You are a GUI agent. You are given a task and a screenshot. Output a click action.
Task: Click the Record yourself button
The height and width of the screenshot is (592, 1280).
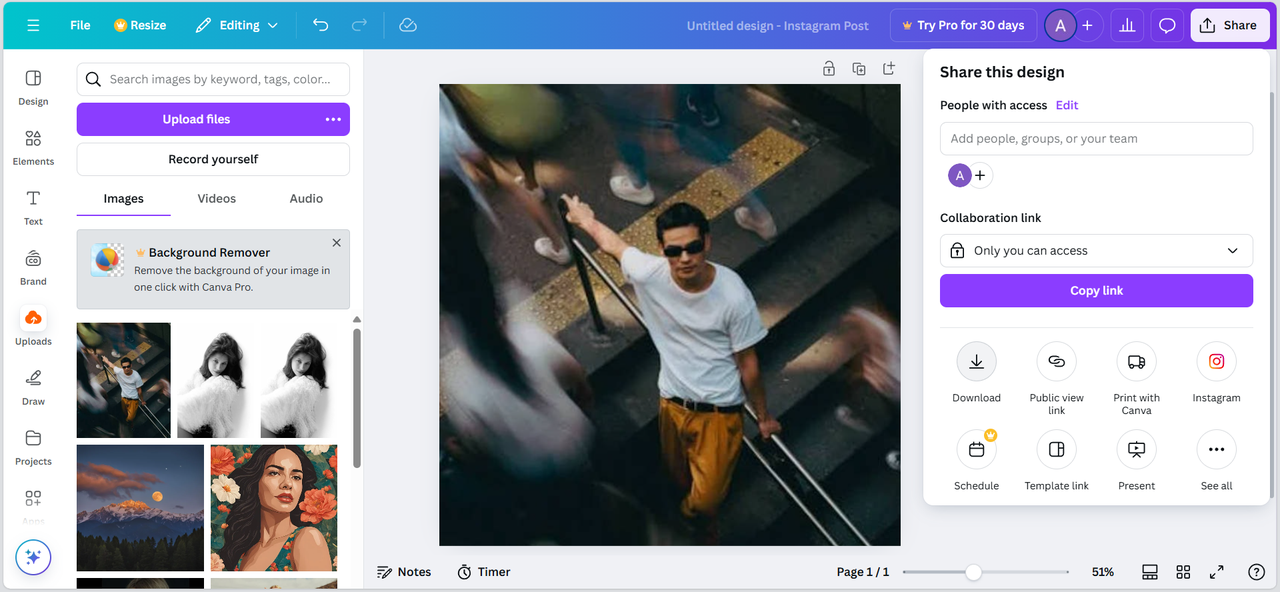pyautogui.click(x=213, y=159)
